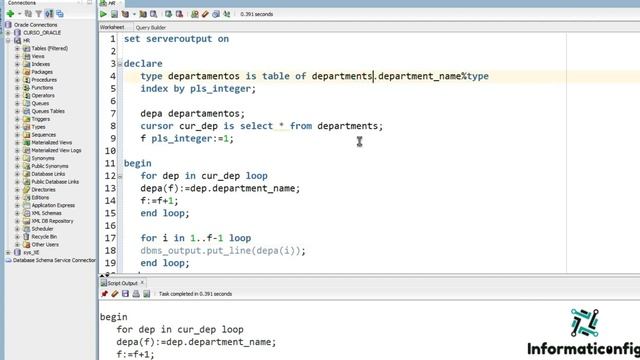Select the Packages tree item
This screenshot has height=360, width=640.
pos(42,72)
